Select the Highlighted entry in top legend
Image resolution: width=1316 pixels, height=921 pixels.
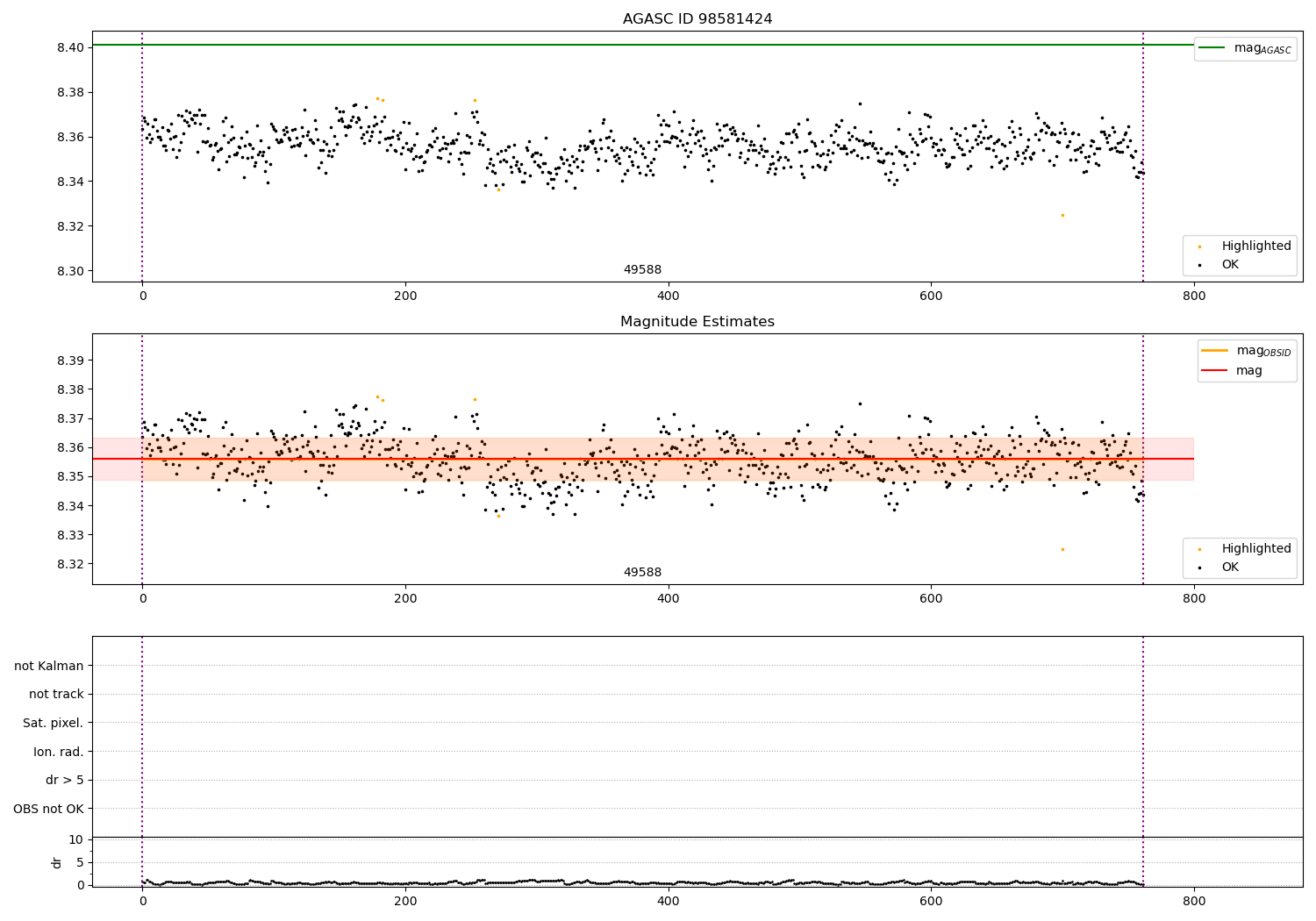pyautogui.click(x=1256, y=246)
